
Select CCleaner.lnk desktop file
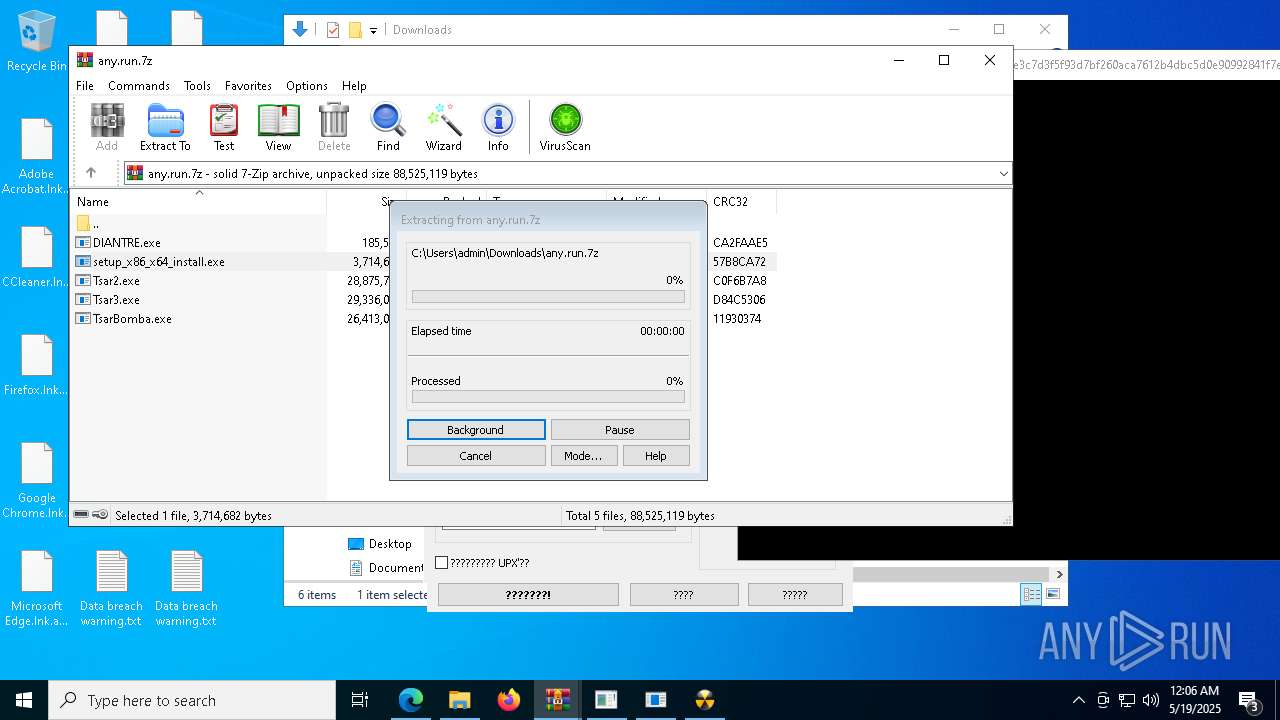click(x=36, y=258)
